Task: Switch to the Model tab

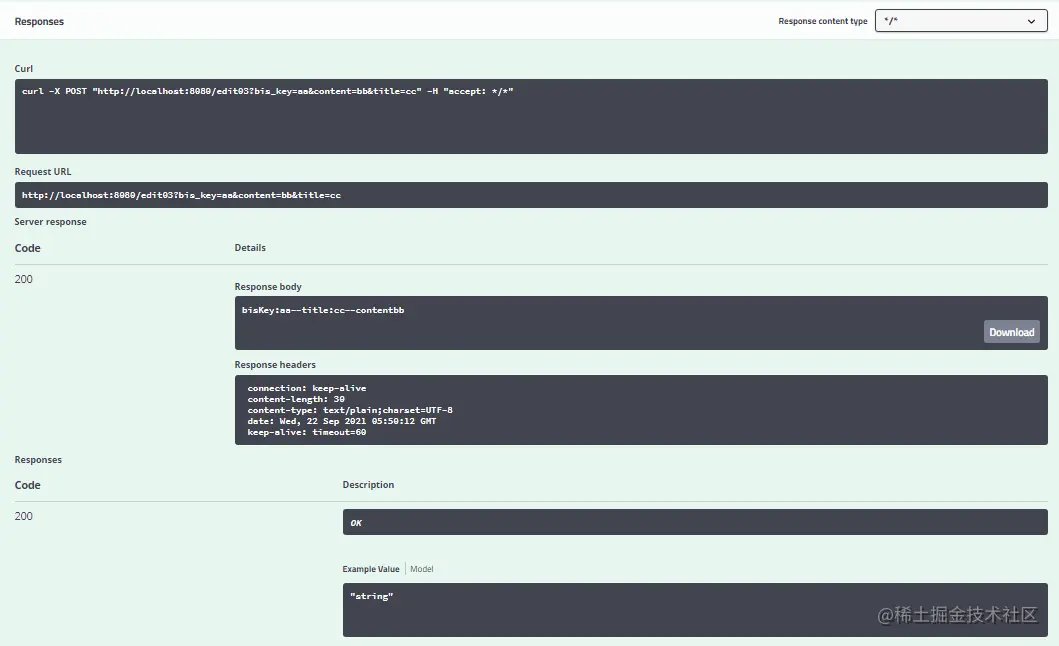Action: pyautogui.click(x=421, y=569)
